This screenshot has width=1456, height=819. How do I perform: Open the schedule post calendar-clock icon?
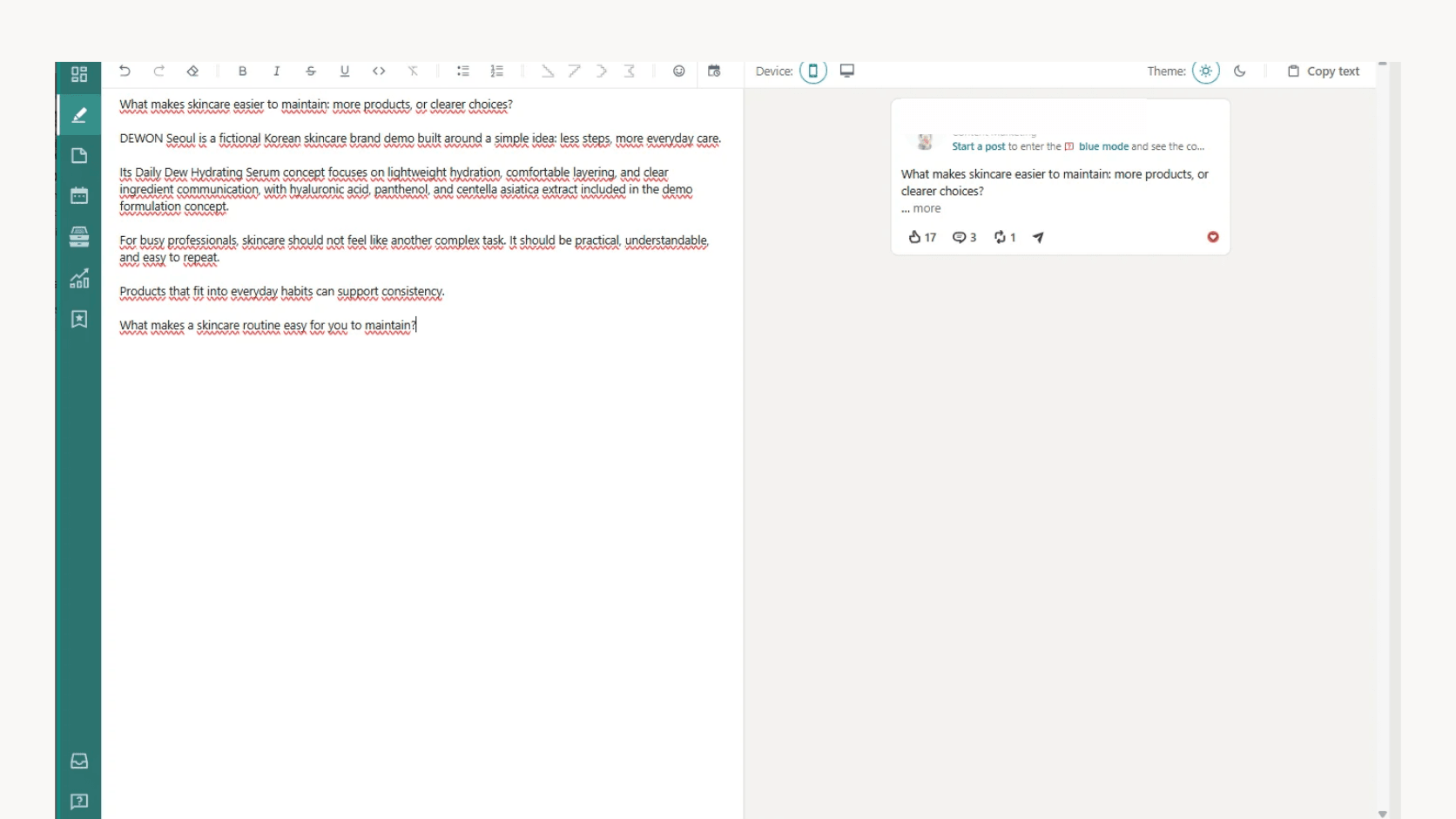pyautogui.click(x=714, y=71)
